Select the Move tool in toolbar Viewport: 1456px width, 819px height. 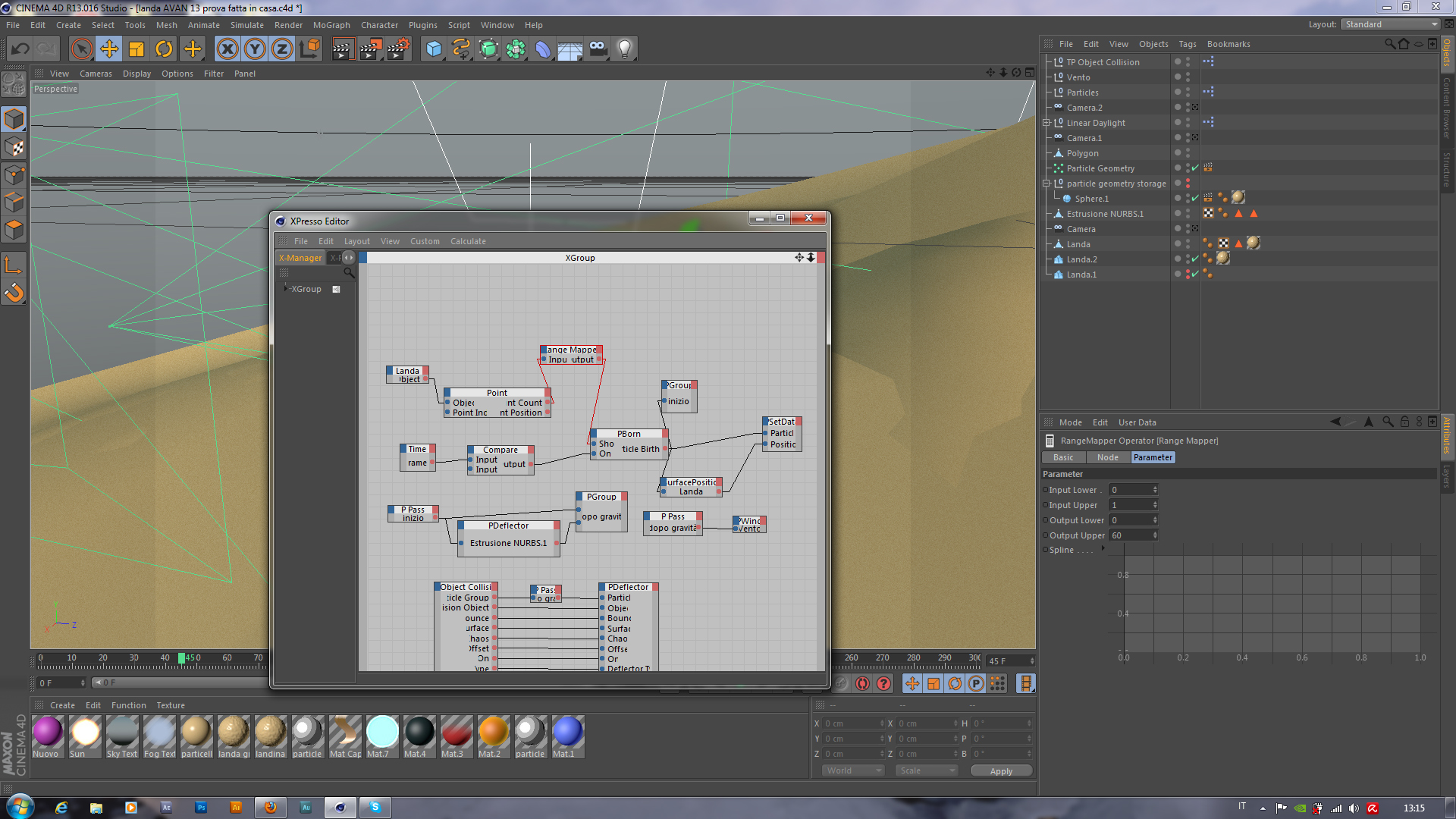click(x=109, y=49)
